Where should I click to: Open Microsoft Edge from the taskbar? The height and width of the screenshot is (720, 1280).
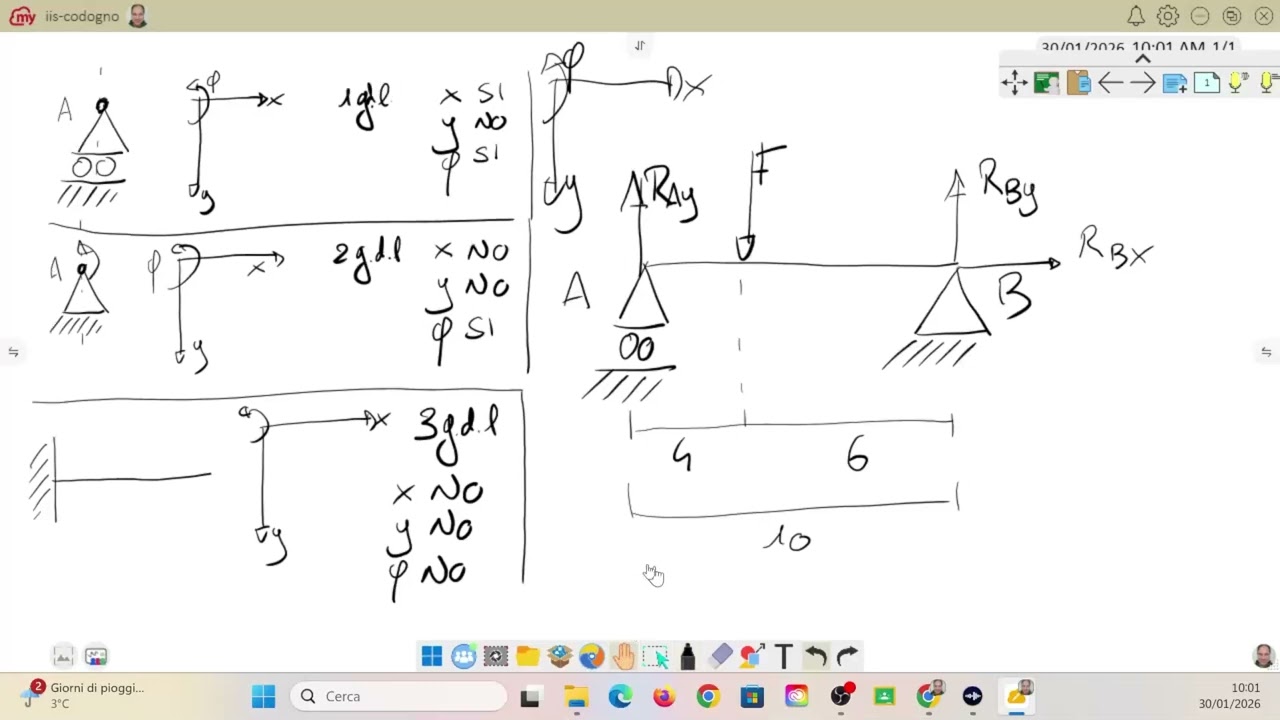[x=620, y=696]
